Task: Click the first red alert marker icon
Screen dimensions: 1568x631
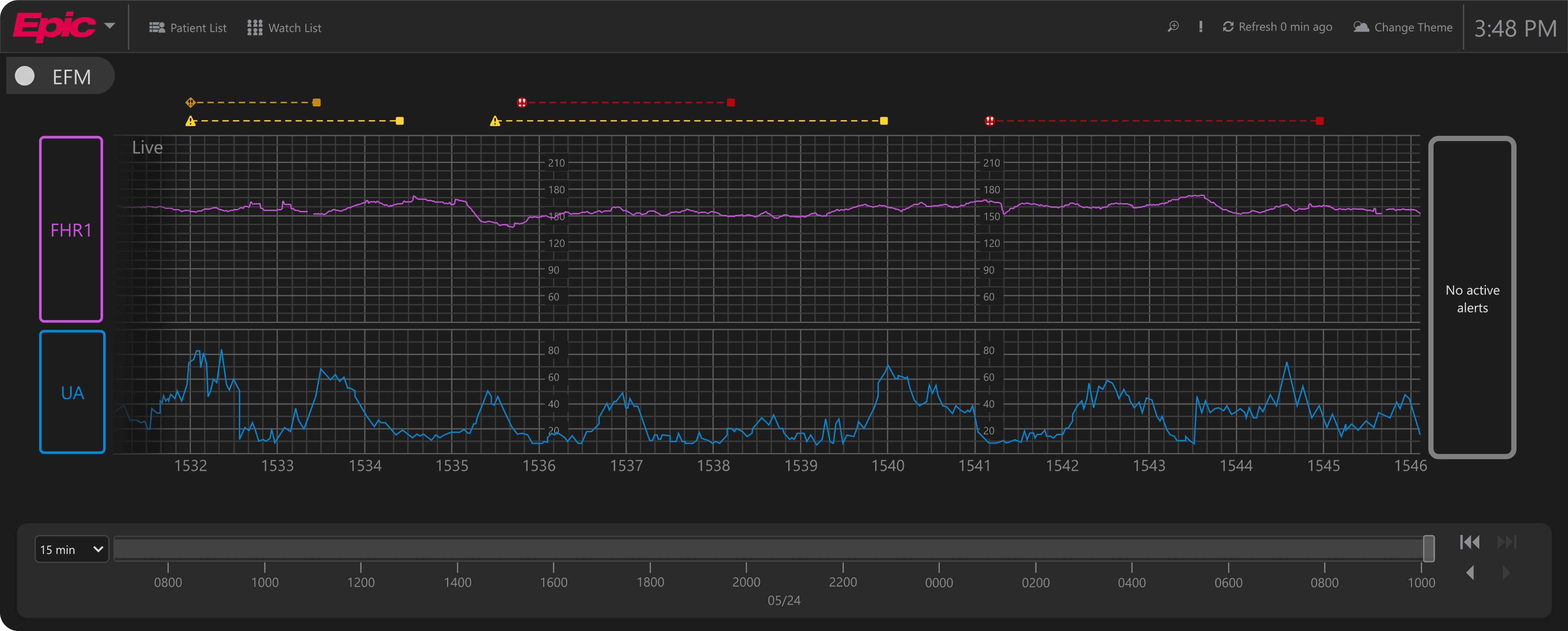Action: pos(522,102)
